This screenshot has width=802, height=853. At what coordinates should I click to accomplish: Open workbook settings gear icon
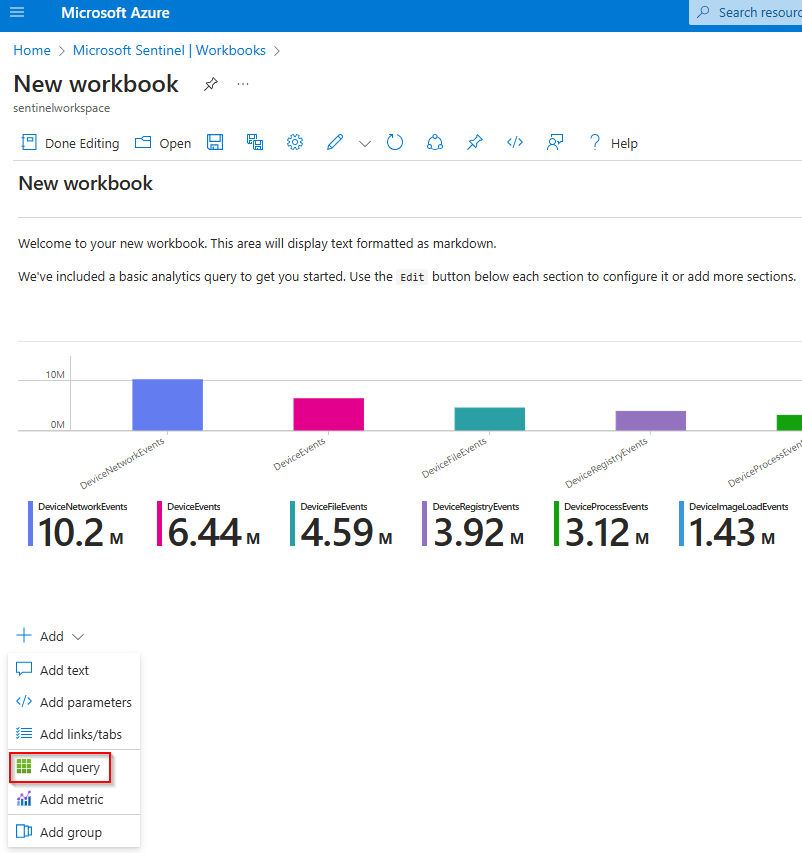(x=295, y=143)
